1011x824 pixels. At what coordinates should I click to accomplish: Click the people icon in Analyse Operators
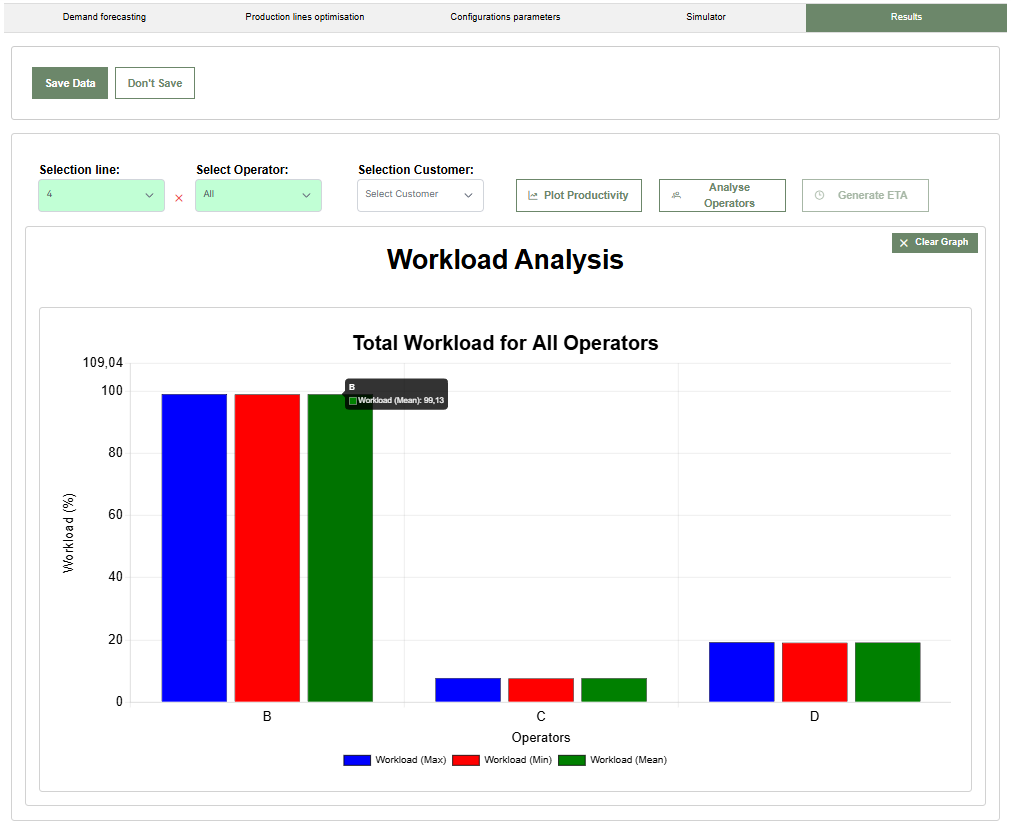tap(676, 196)
